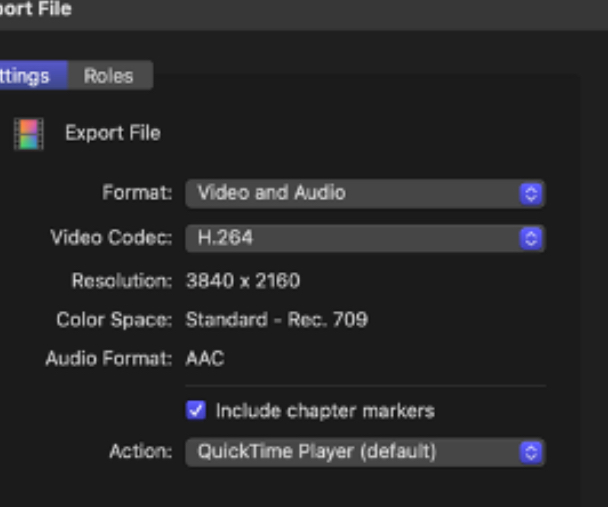This screenshot has width=608, height=507.
Task: Open the Format dropdown showing Video and Audio
Action: 365,193
